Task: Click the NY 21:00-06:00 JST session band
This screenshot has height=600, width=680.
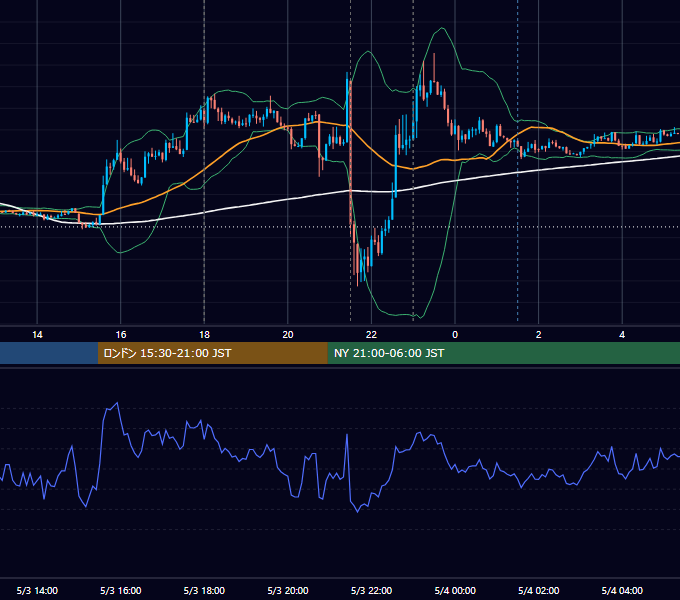Action: pyautogui.click(x=503, y=353)
